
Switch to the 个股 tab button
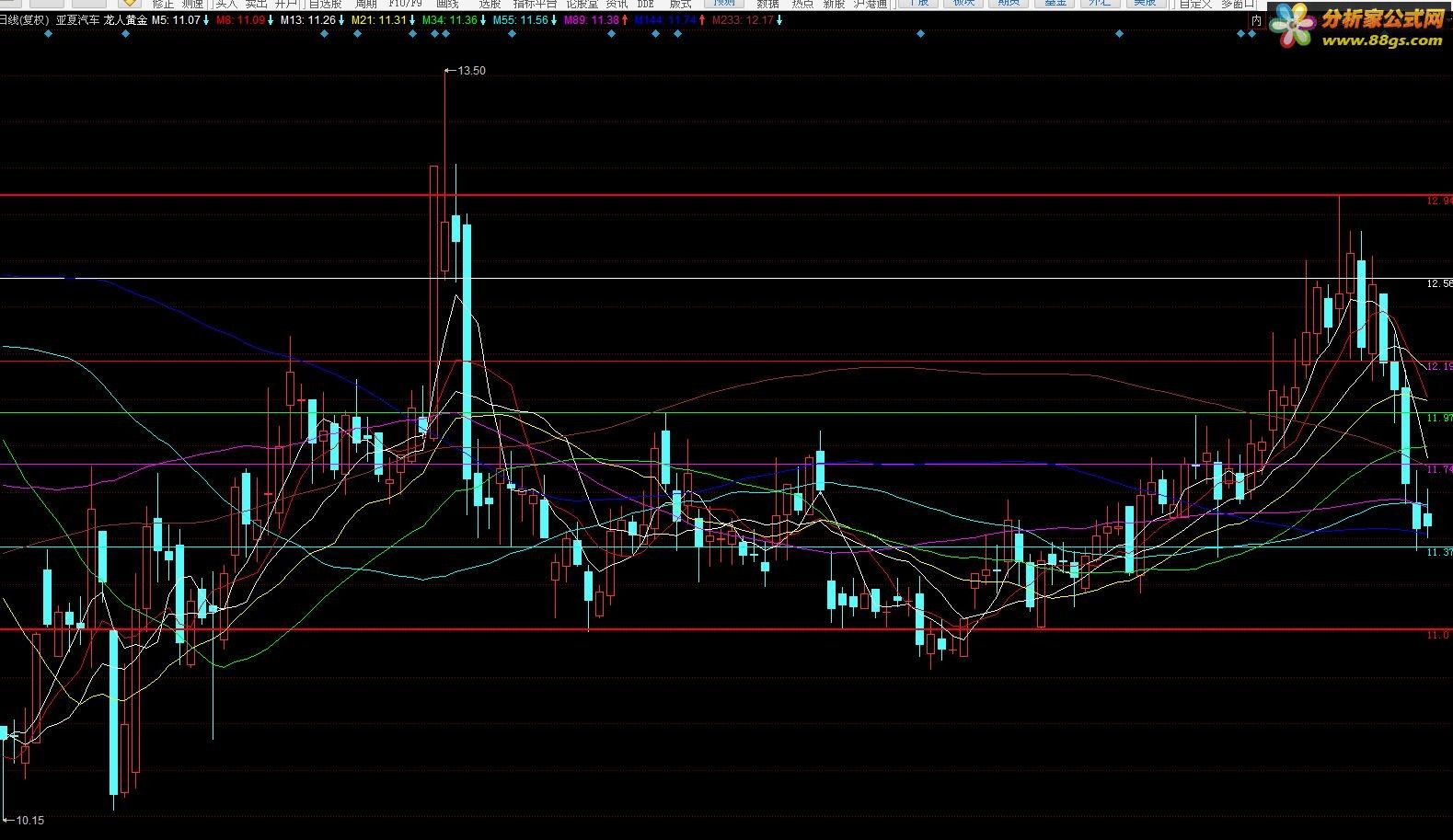point(917,4)
